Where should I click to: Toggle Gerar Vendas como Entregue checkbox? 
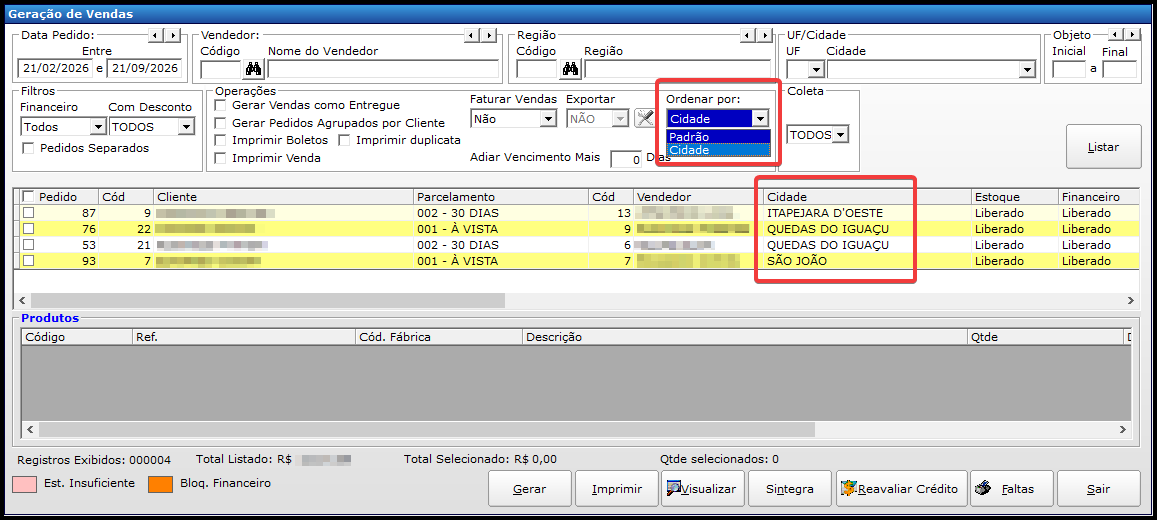tap(220, 105)
